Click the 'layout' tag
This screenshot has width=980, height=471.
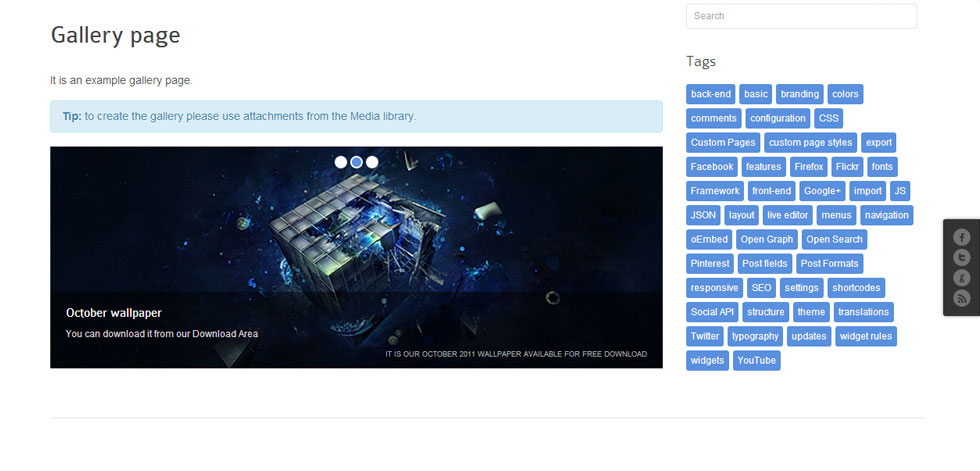(742, 215)
